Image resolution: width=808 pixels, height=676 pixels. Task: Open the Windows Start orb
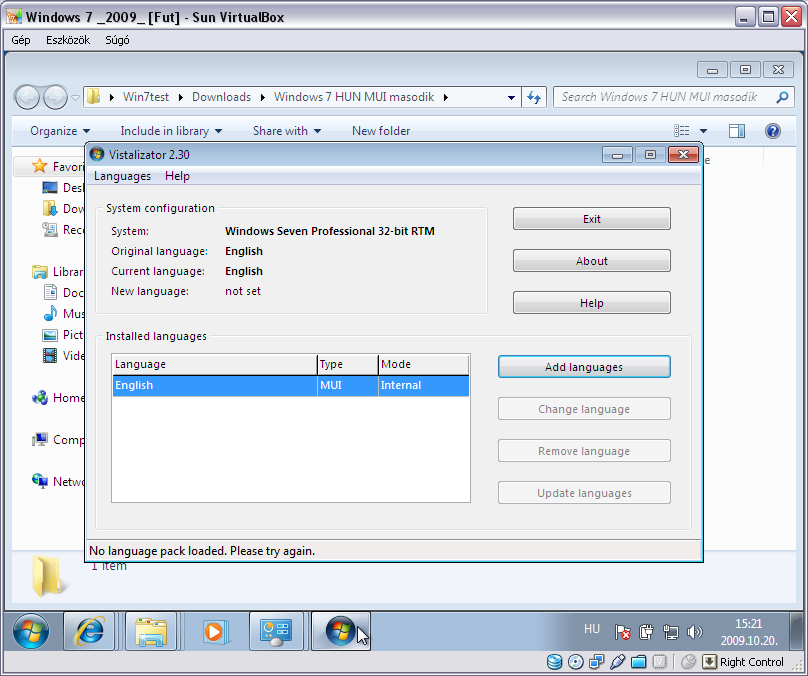[31, 631]
